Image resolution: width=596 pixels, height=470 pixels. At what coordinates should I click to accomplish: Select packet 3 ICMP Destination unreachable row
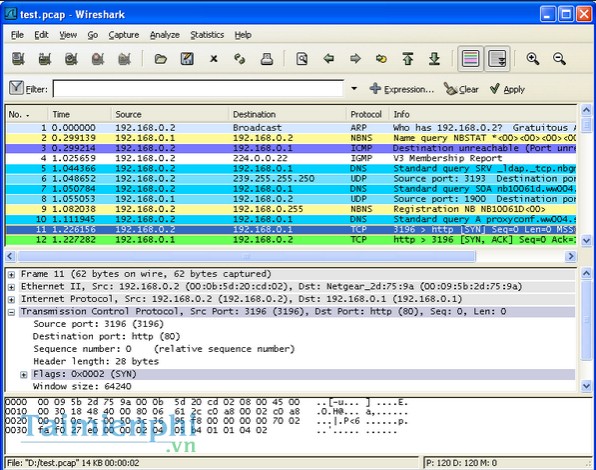[291, 148]
